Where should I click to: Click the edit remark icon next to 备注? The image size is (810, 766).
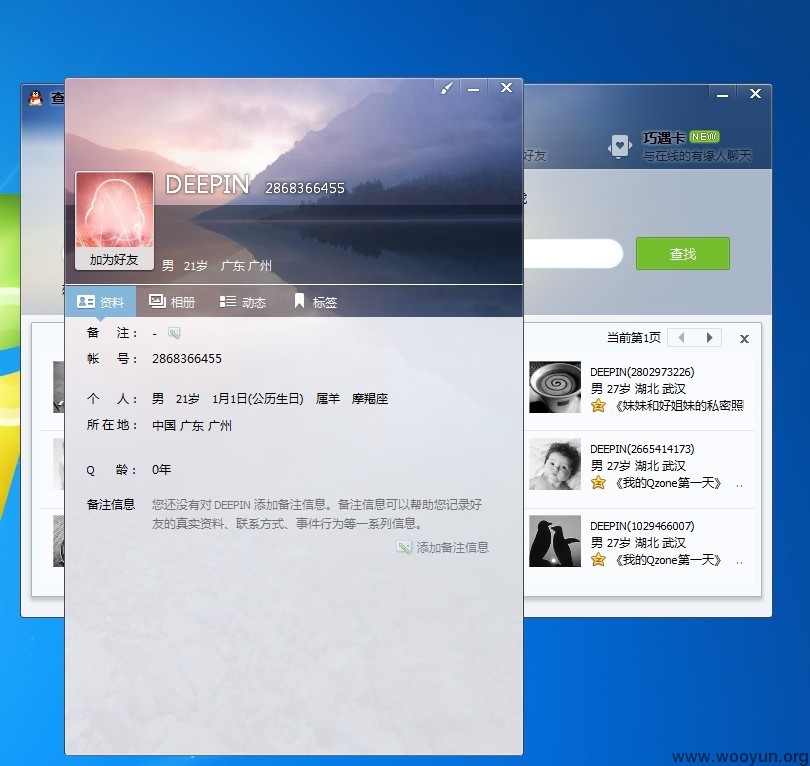coord(174,333)
